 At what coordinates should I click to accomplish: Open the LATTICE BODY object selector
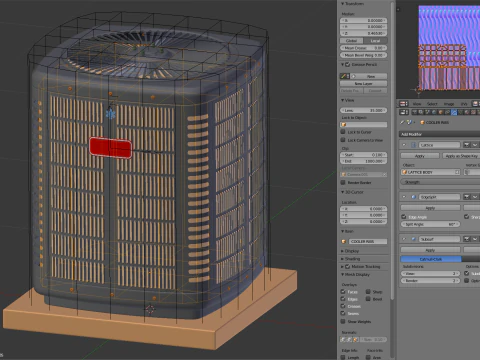(x=431, y=172)
